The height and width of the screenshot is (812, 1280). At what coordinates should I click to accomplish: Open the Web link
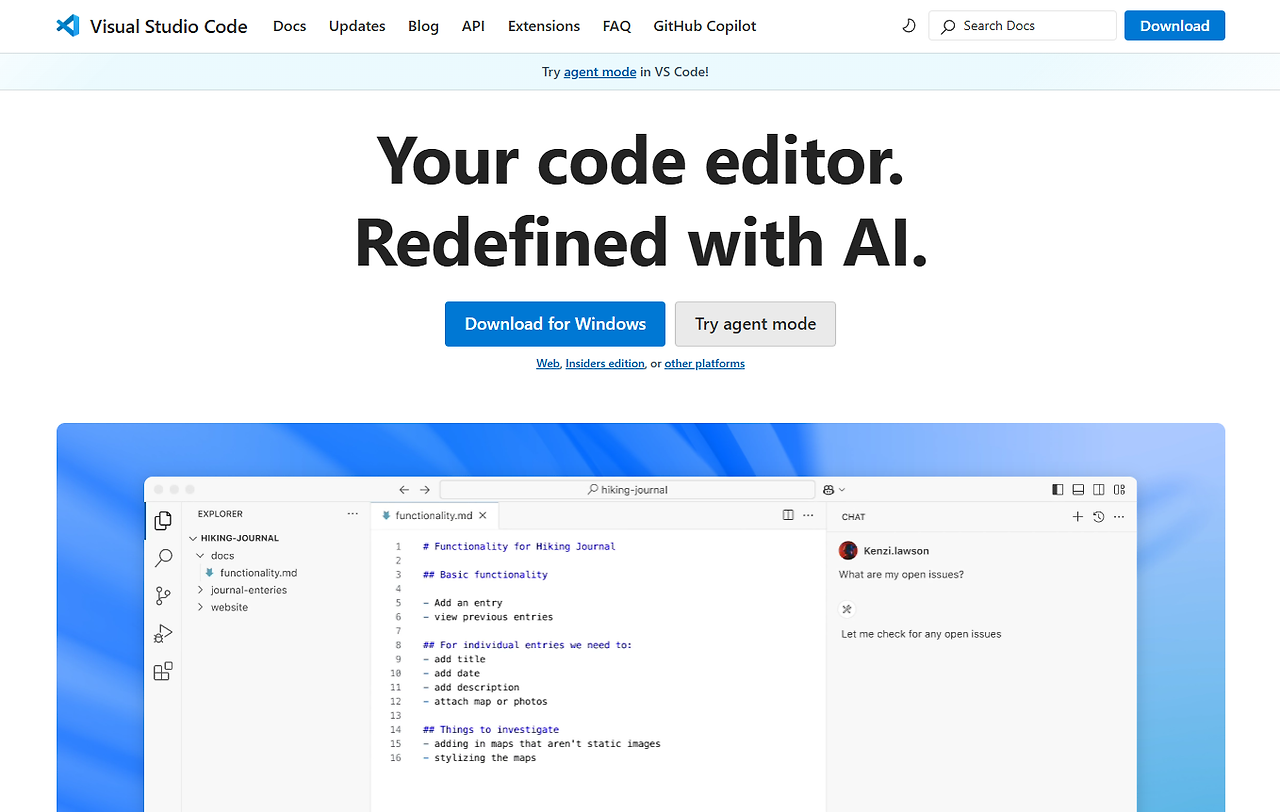click(548, 364)
